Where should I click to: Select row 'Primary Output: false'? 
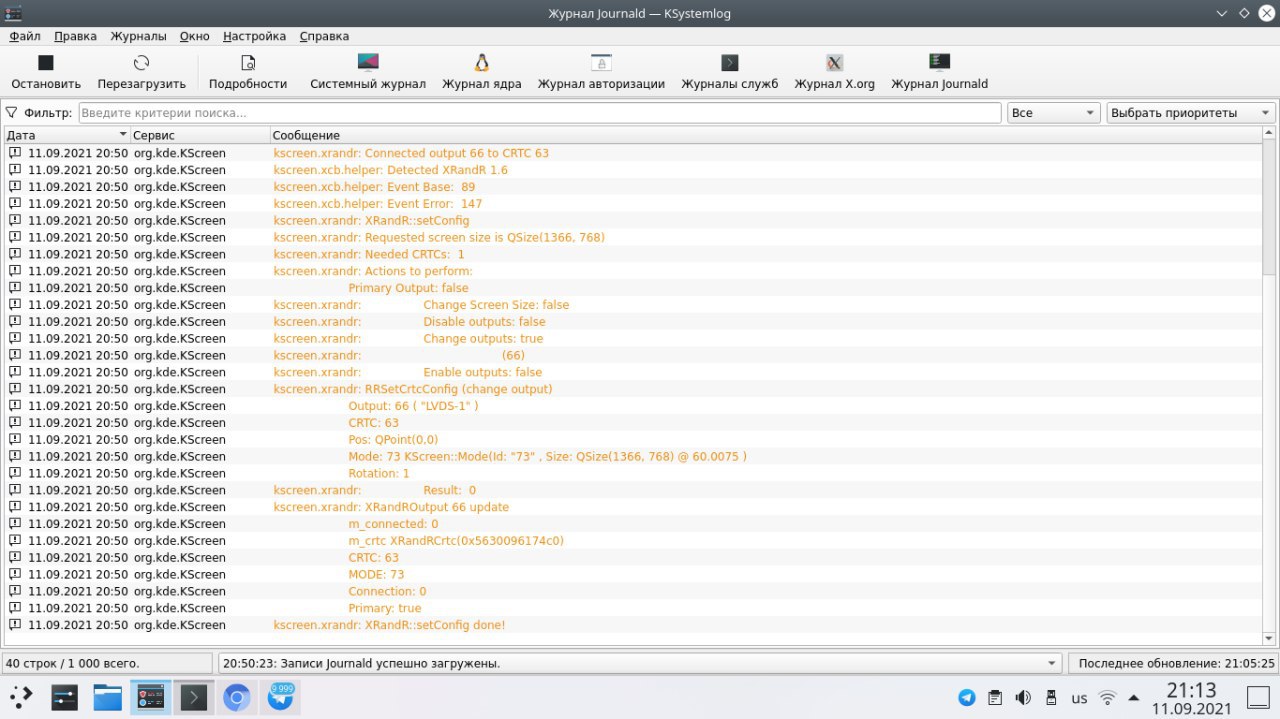pyautogui.click(x=633, y=288)
